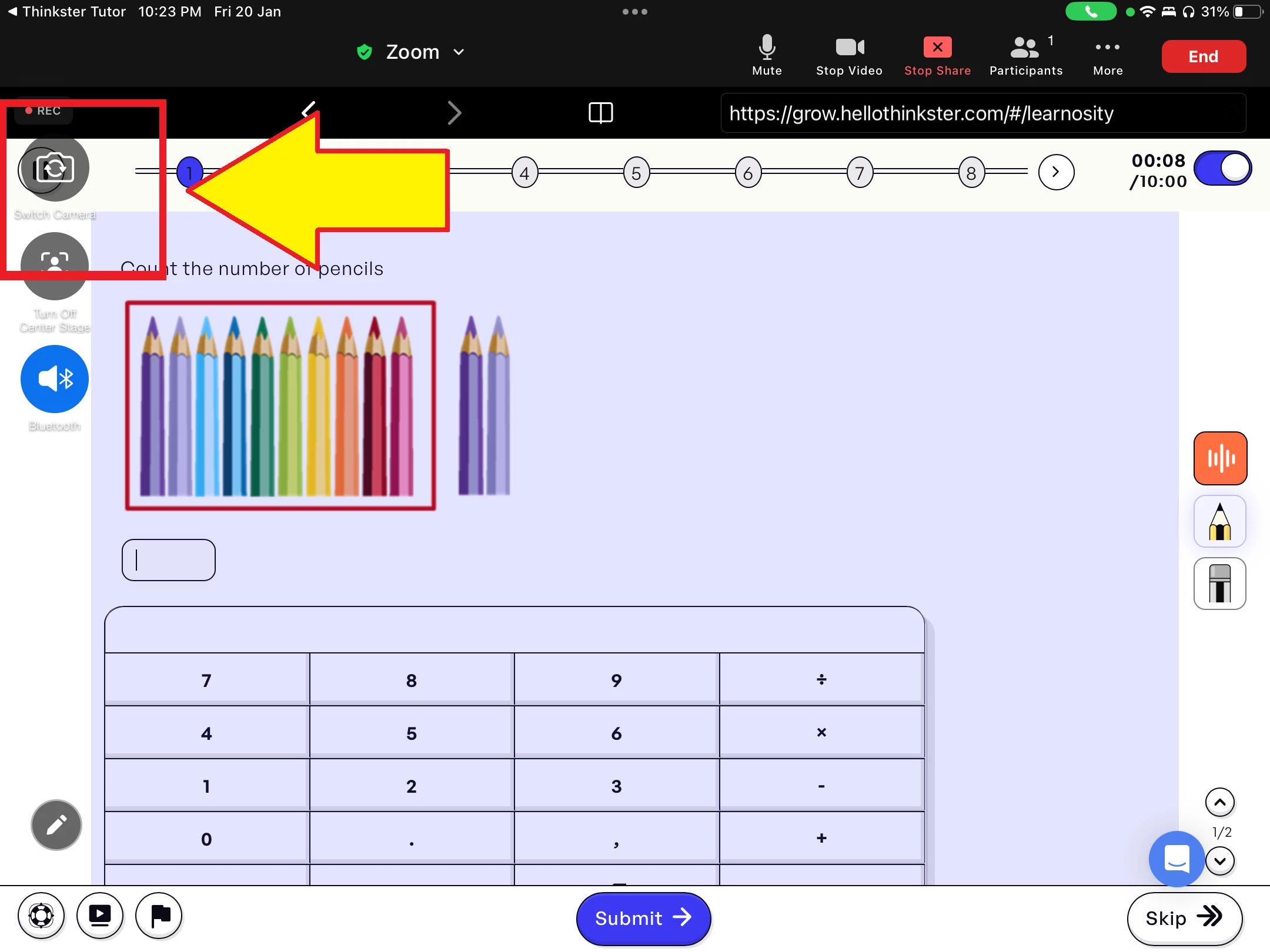Toggle the blue timer switch

[1223, 169]
